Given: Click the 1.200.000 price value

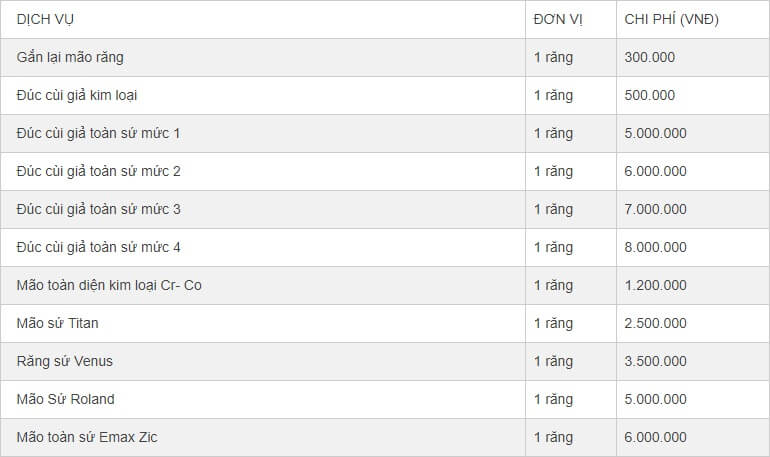Looking at the screenshot, I should [656, 285].
